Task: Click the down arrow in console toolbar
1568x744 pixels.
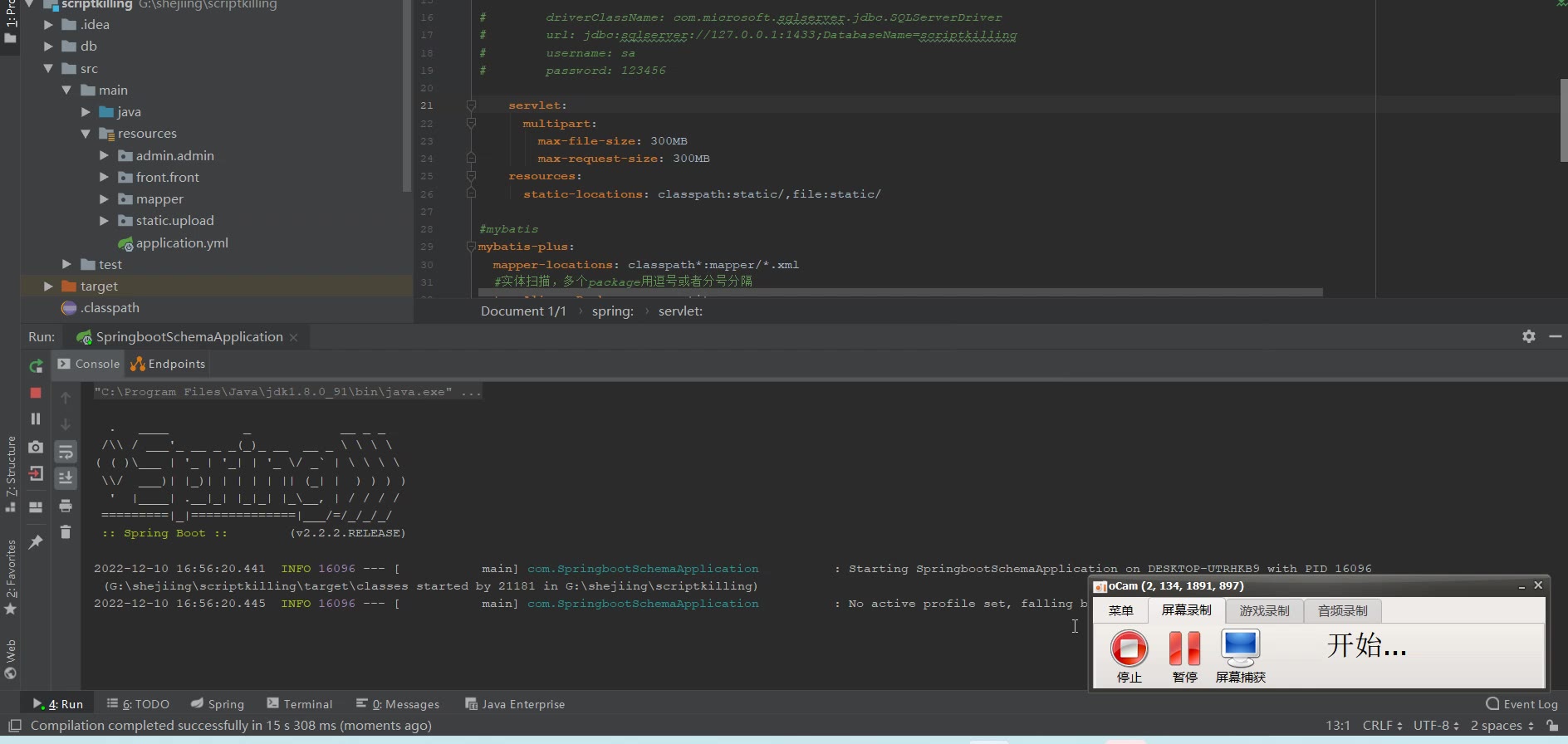Action: click(66, 424)
